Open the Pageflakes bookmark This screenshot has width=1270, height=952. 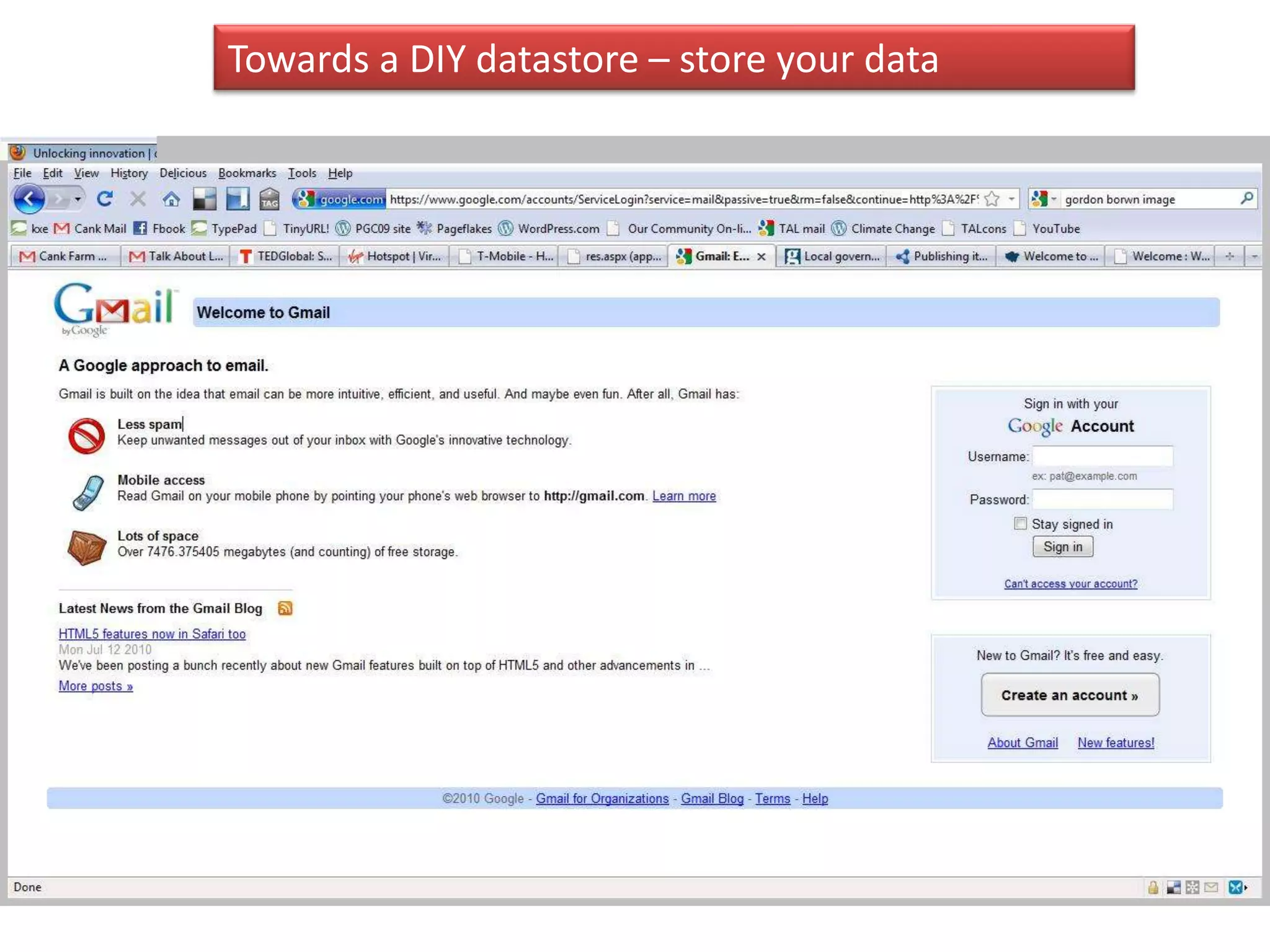455,229
